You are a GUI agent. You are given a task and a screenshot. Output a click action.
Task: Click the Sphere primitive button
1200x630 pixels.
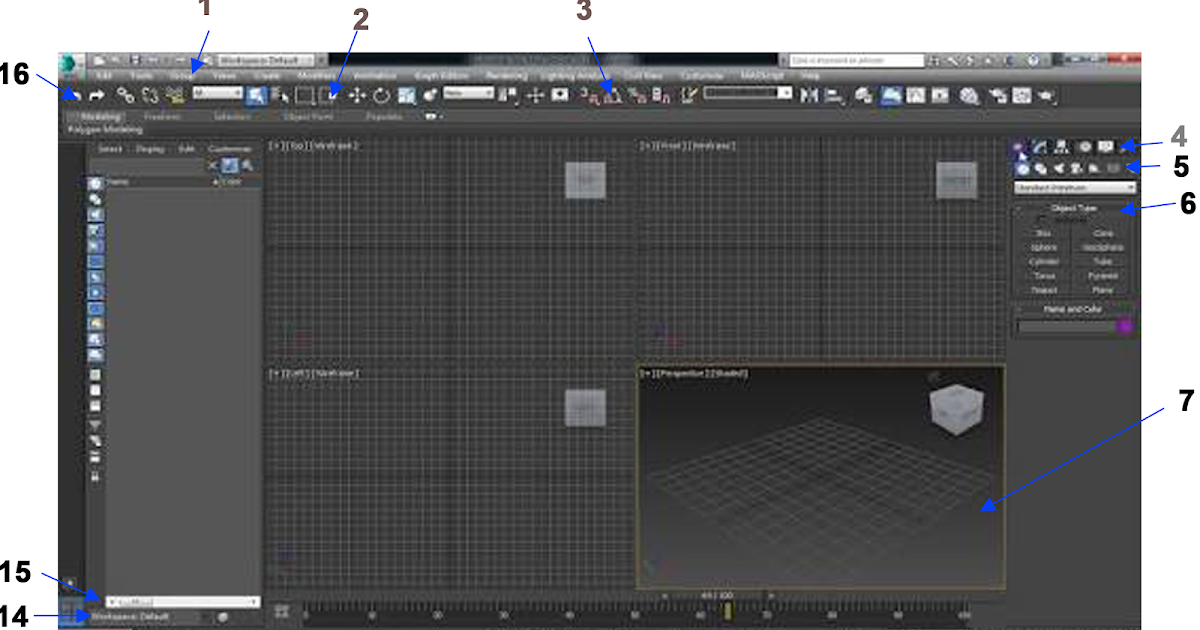click(1044, 247)
